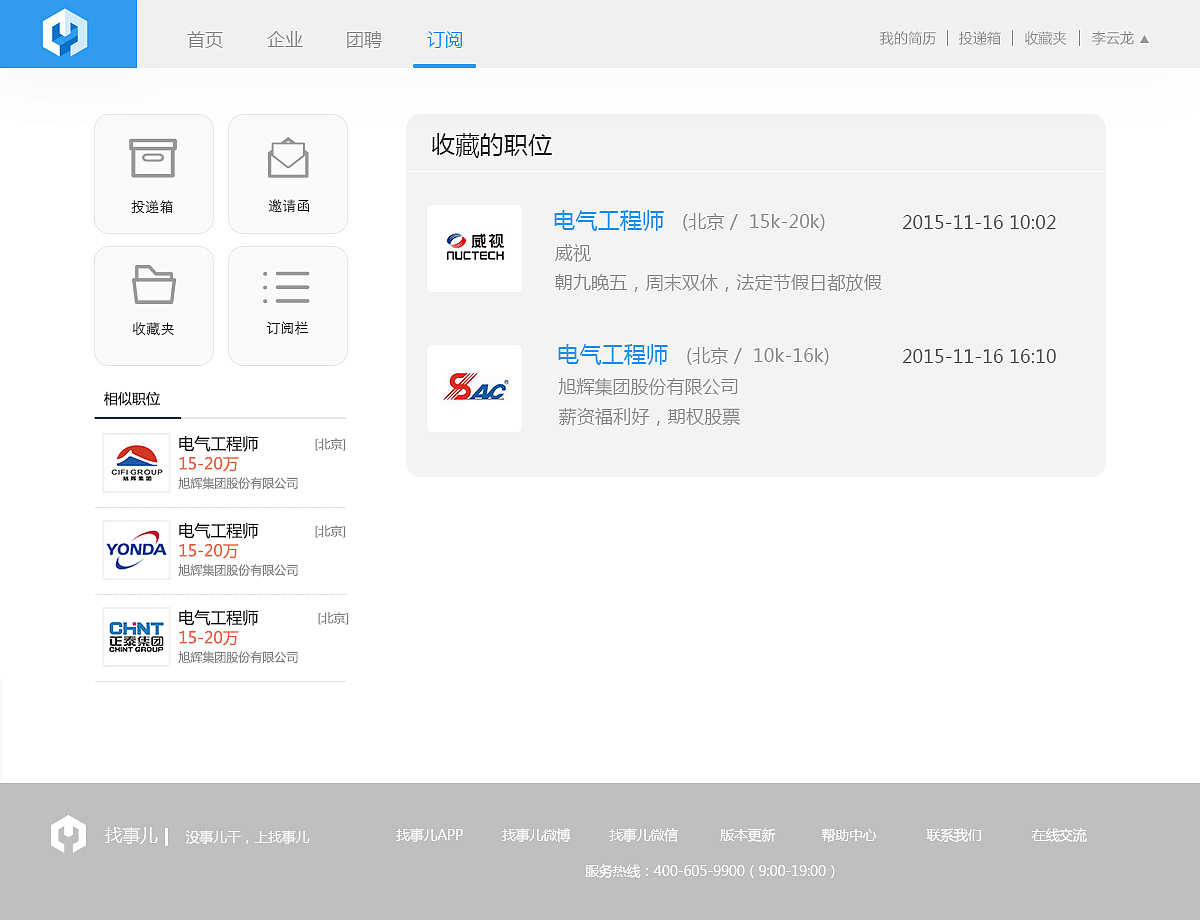1200x920 pixels.
Task: Click the NUCTECH company logo
Action: [x=474, y=248]
